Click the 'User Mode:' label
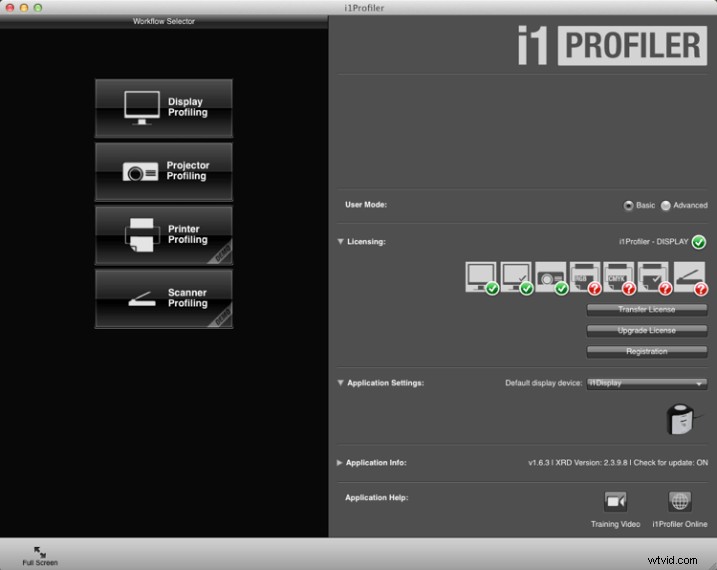 tap(366, 204)
